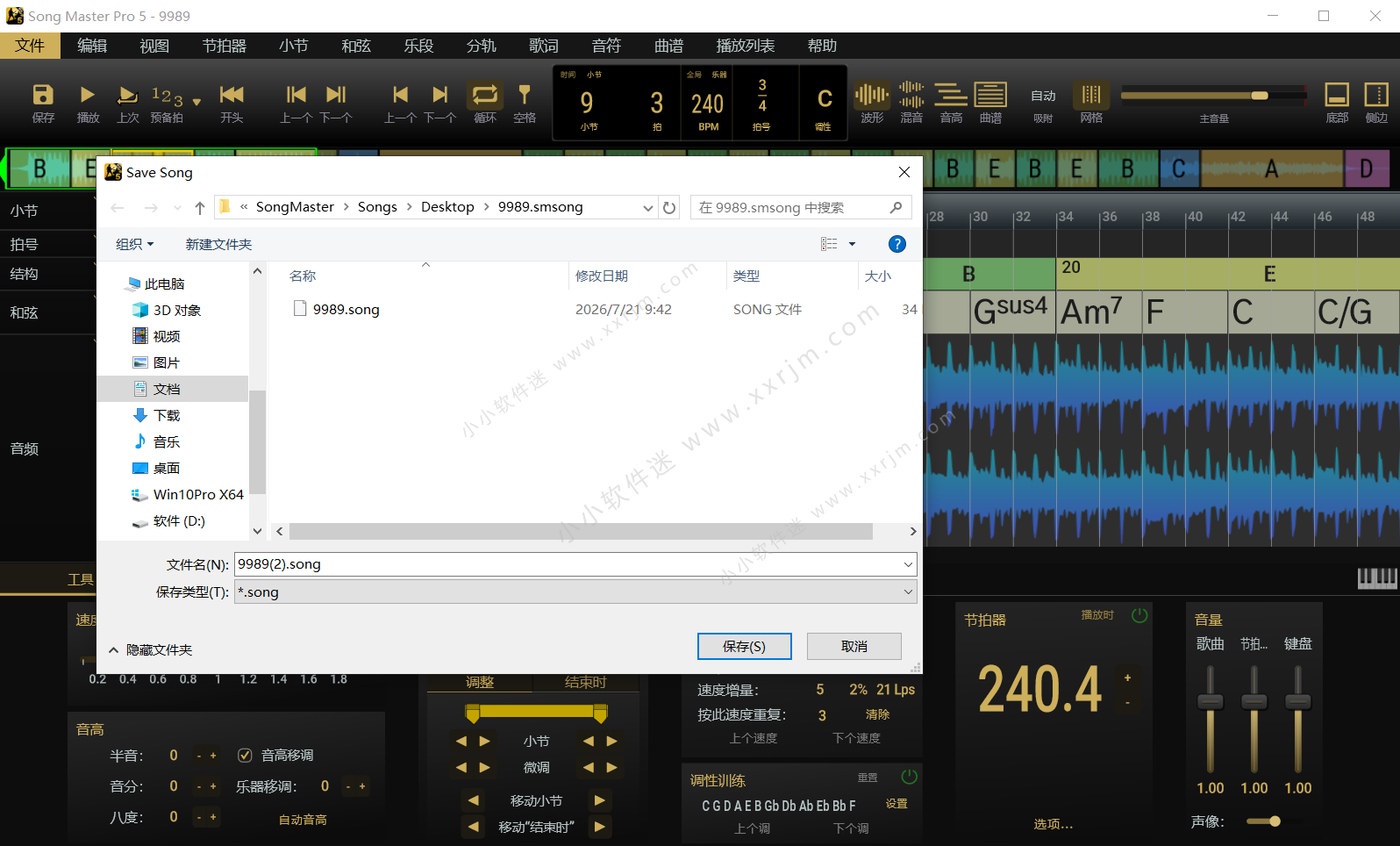Viewport: 1400px width, 846px height.
Task: Go back in Save dialog navigation
Action: 118,207
